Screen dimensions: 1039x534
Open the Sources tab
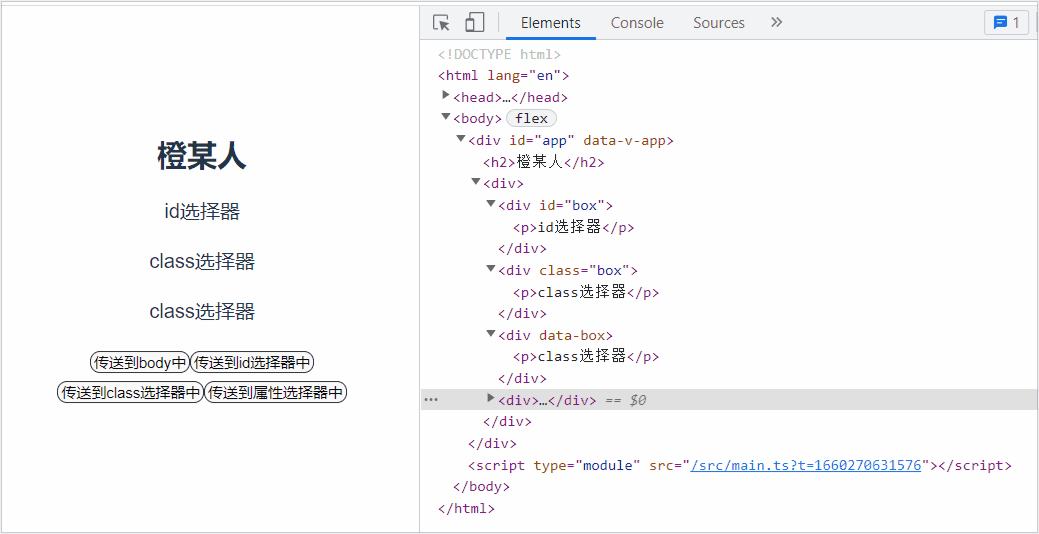click(719, 23)
